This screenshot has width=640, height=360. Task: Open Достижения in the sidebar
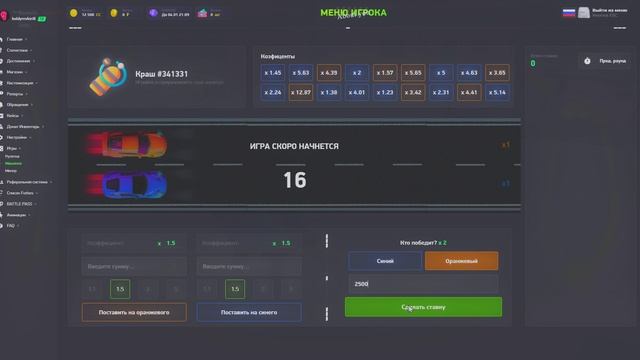(x=18, y=61)
